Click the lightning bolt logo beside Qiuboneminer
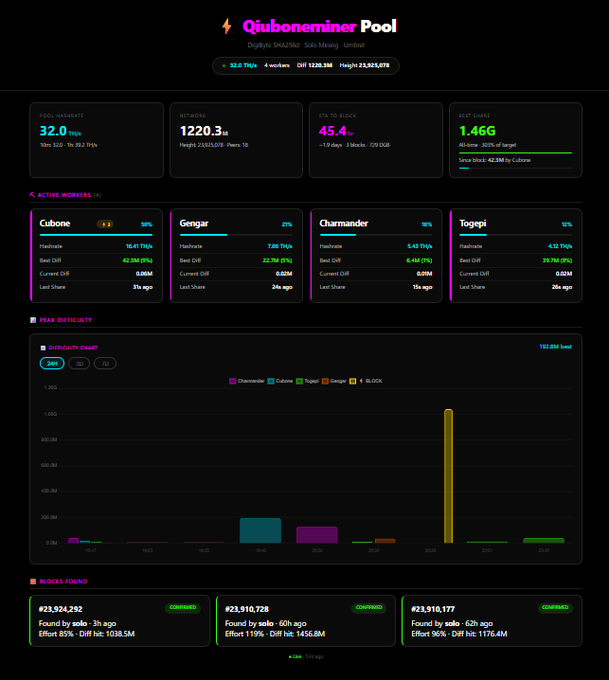This screenshot has height=680, width=609. click(x=226, y=26)
